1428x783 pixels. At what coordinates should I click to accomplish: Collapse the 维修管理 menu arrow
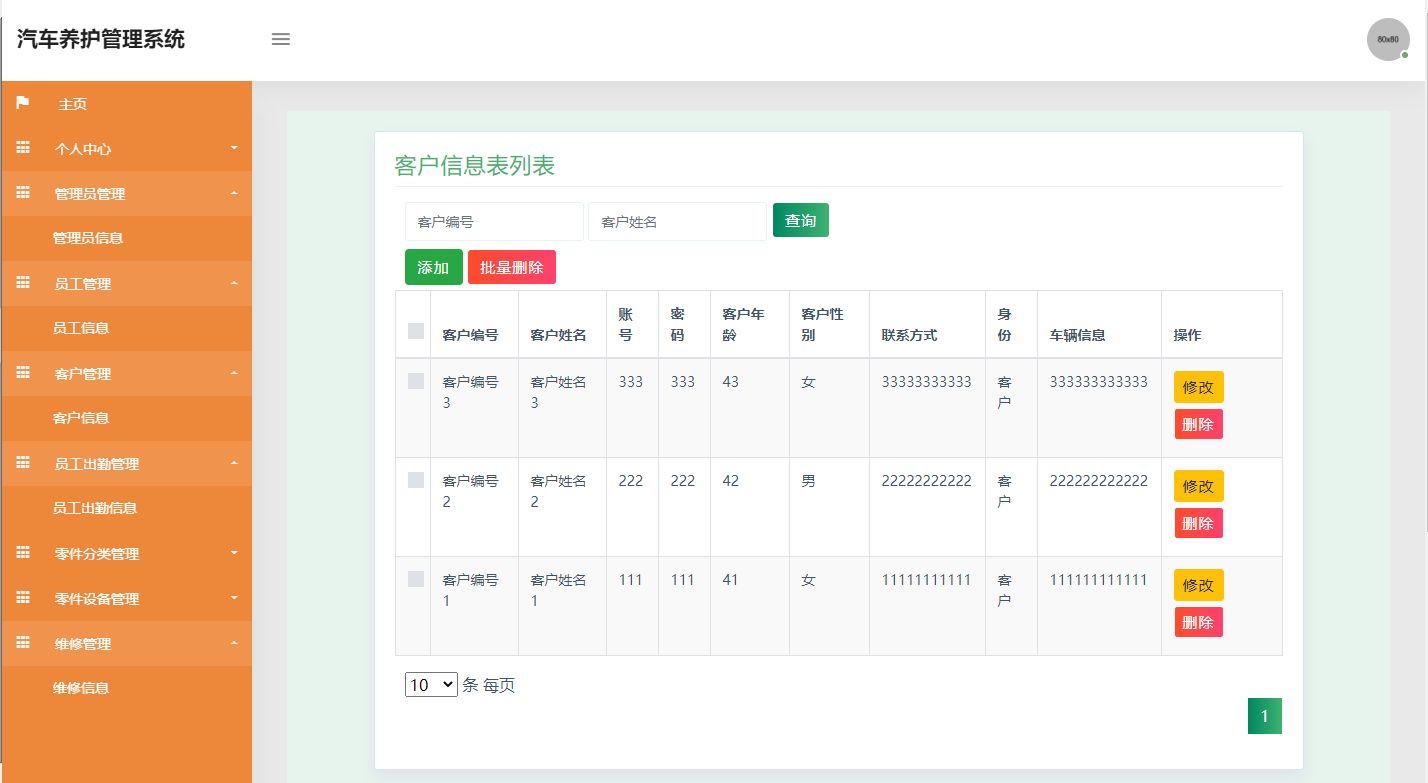pyautogui.click(x=234, y=643)
